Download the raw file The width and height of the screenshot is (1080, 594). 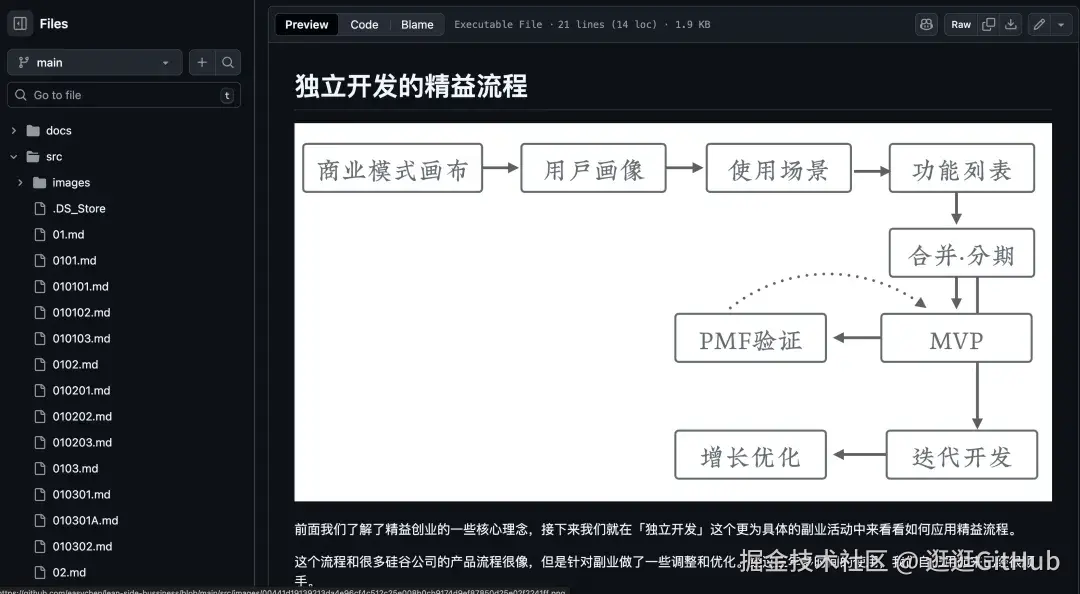pyautogui.click(x=1012, y=23)
